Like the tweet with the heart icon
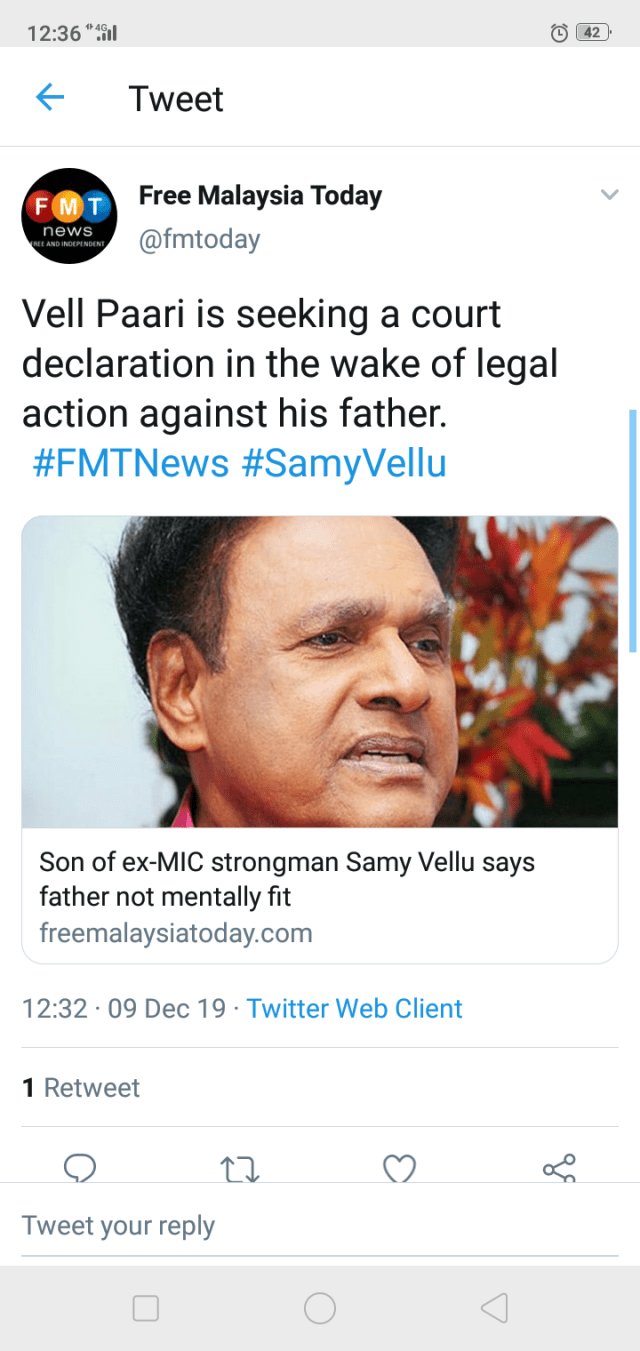 (399, 1168)
